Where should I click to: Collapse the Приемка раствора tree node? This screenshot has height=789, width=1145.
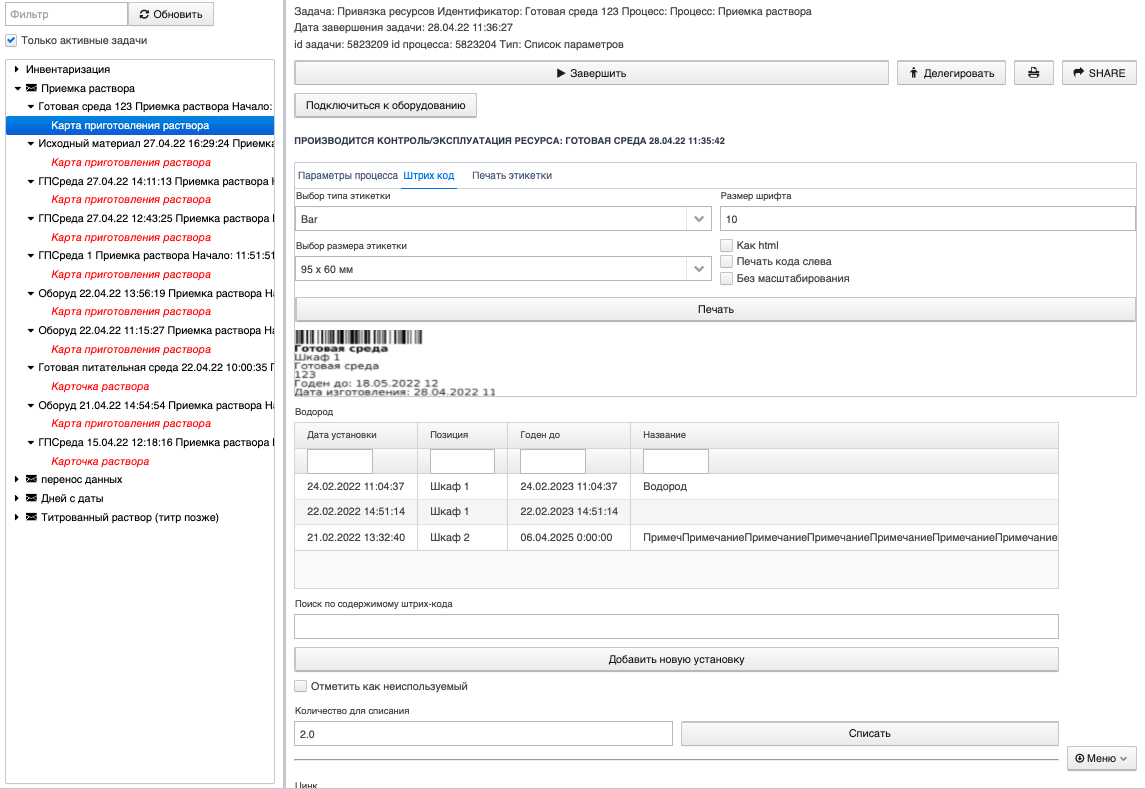[18, 88]
